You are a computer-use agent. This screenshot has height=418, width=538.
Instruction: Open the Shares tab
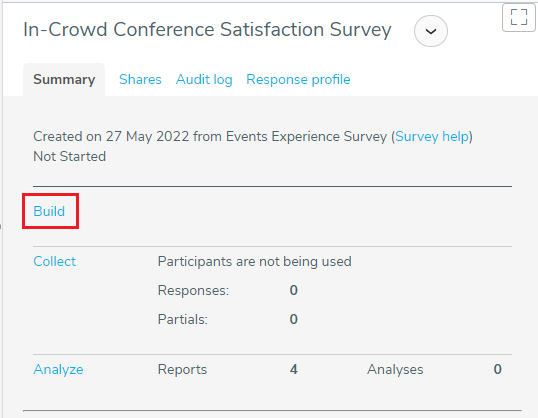(140, 80)
